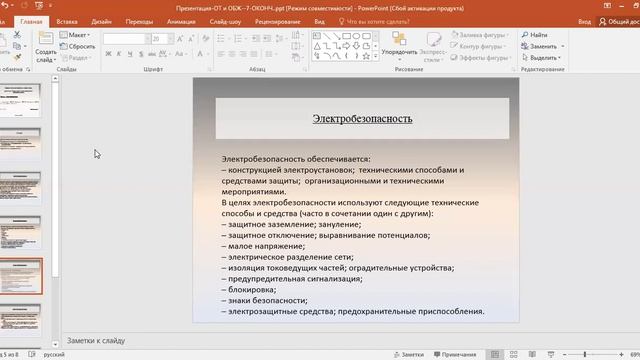Undo the last action in title bar

[5, 6]
